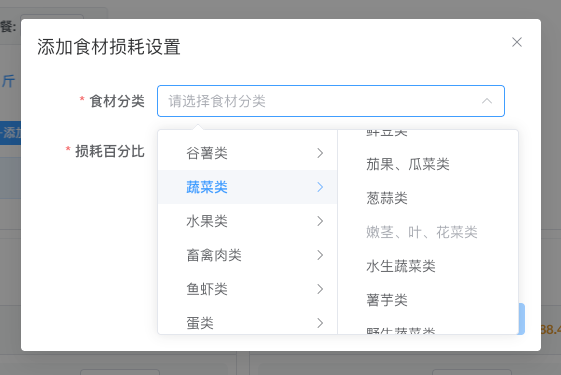The image size is (561, 375).
Task: Expand 谷薯类 with its arrow
Action: 320,153
